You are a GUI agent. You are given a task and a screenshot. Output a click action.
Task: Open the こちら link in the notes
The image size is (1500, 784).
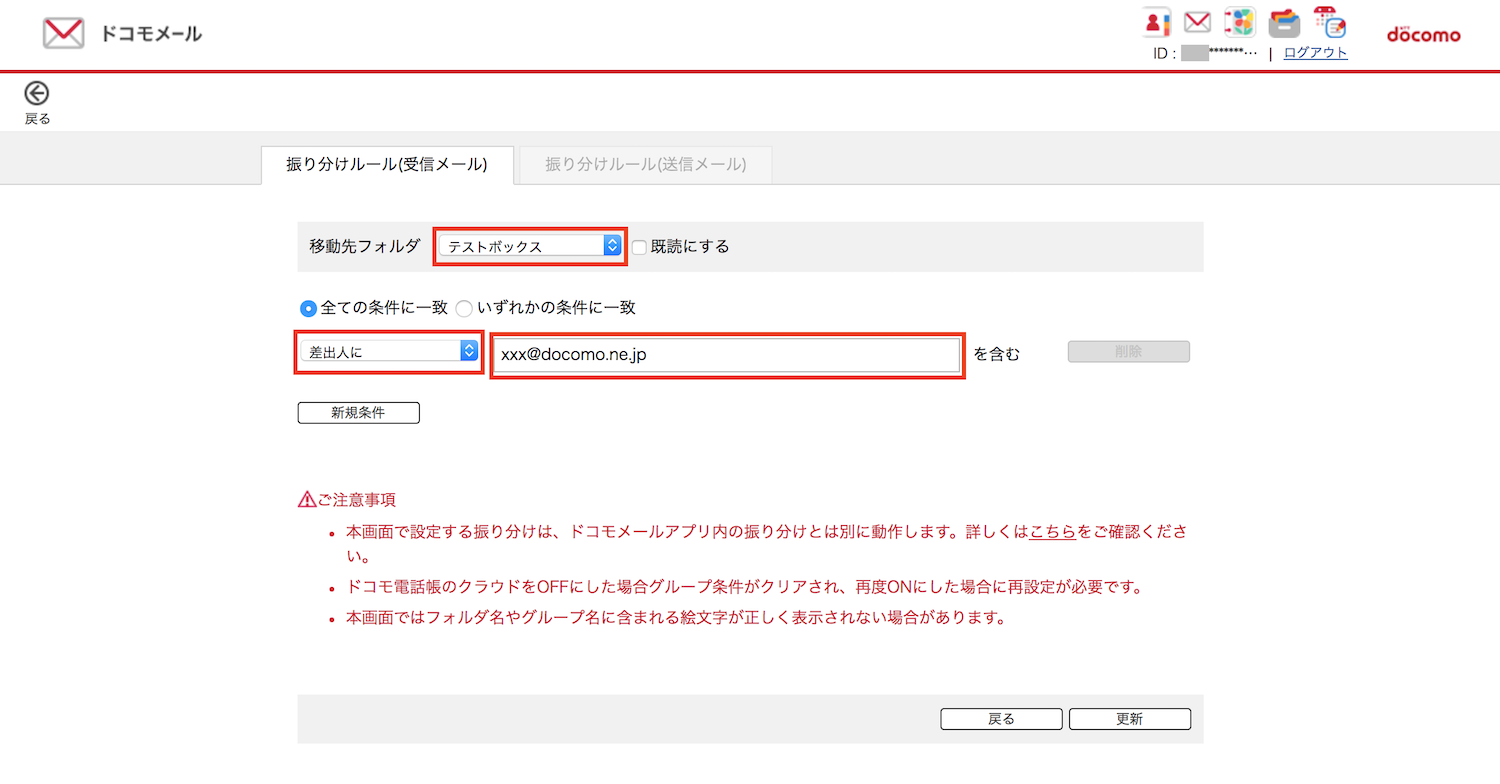(x=1052, y=533)
